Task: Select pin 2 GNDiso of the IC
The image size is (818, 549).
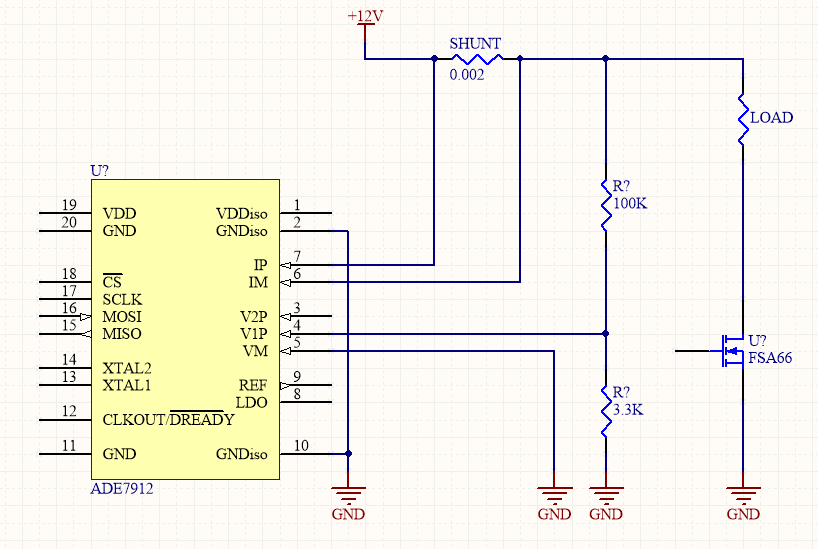Action: tap(306, 230)
